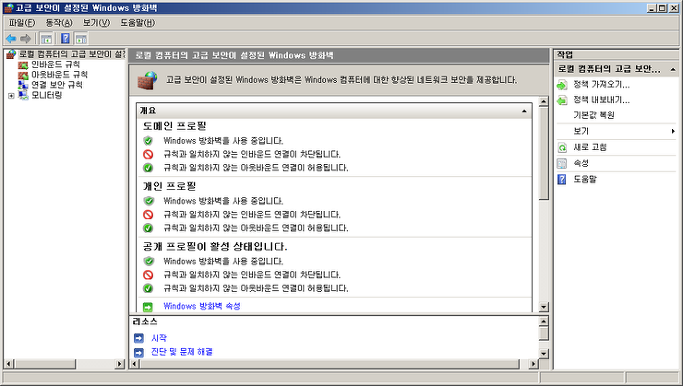
Task: Open the 파일(F) menu
Action: (22, 23)
